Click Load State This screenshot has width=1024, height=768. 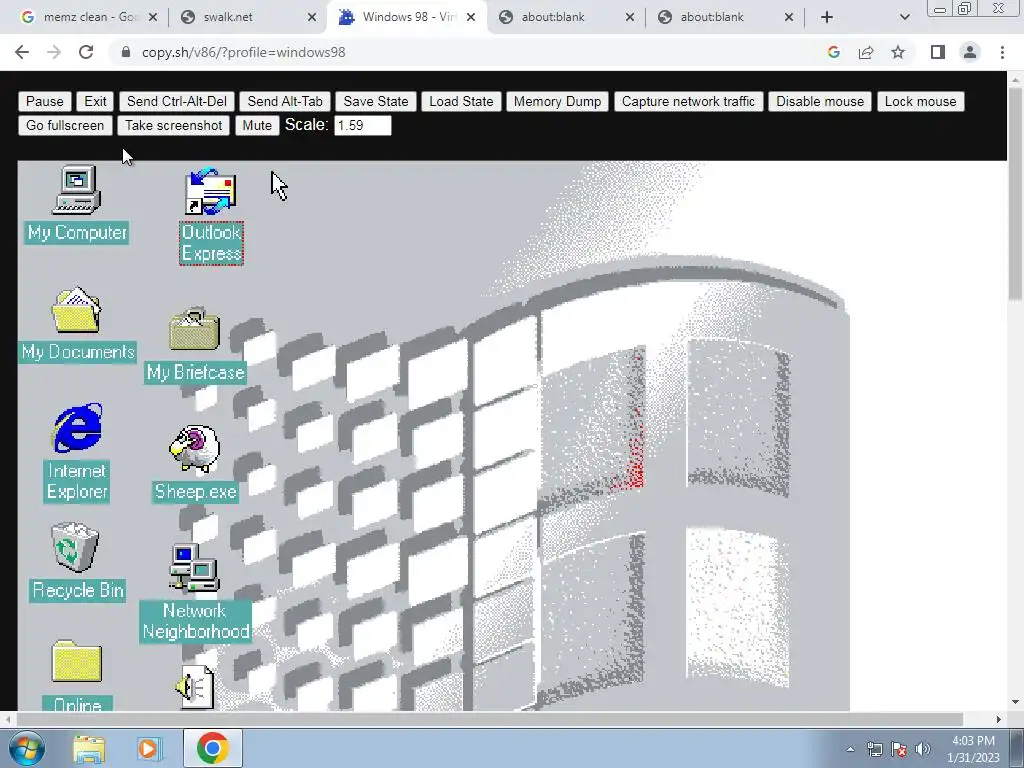point(461,101)
